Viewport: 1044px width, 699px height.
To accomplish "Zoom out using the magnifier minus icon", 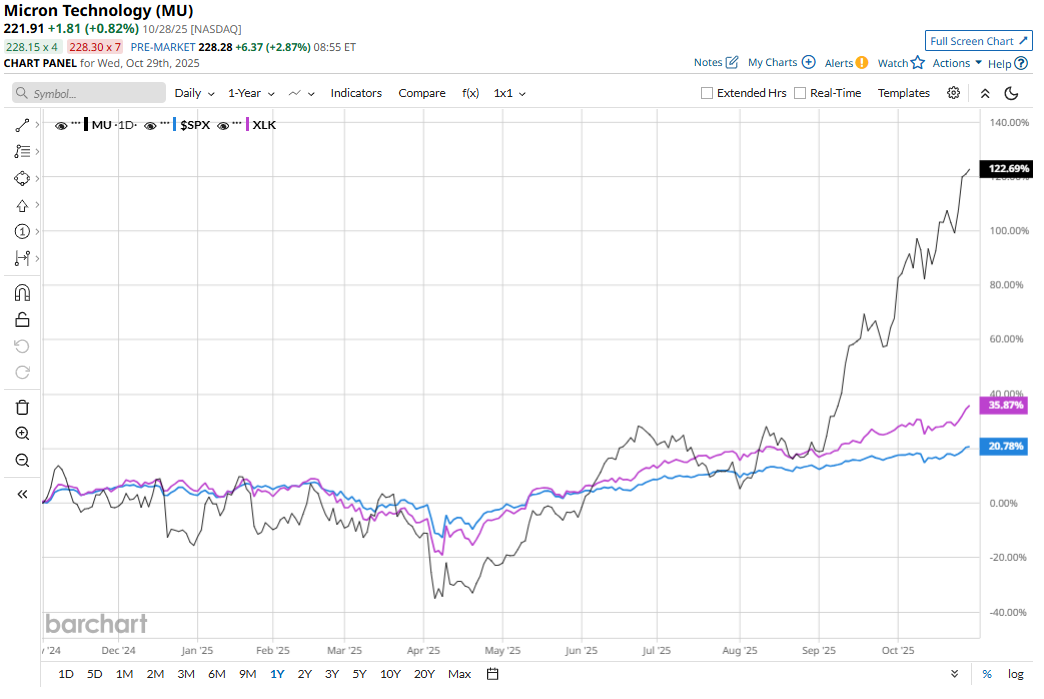I will pyautogui.click(x=22, y=461).
